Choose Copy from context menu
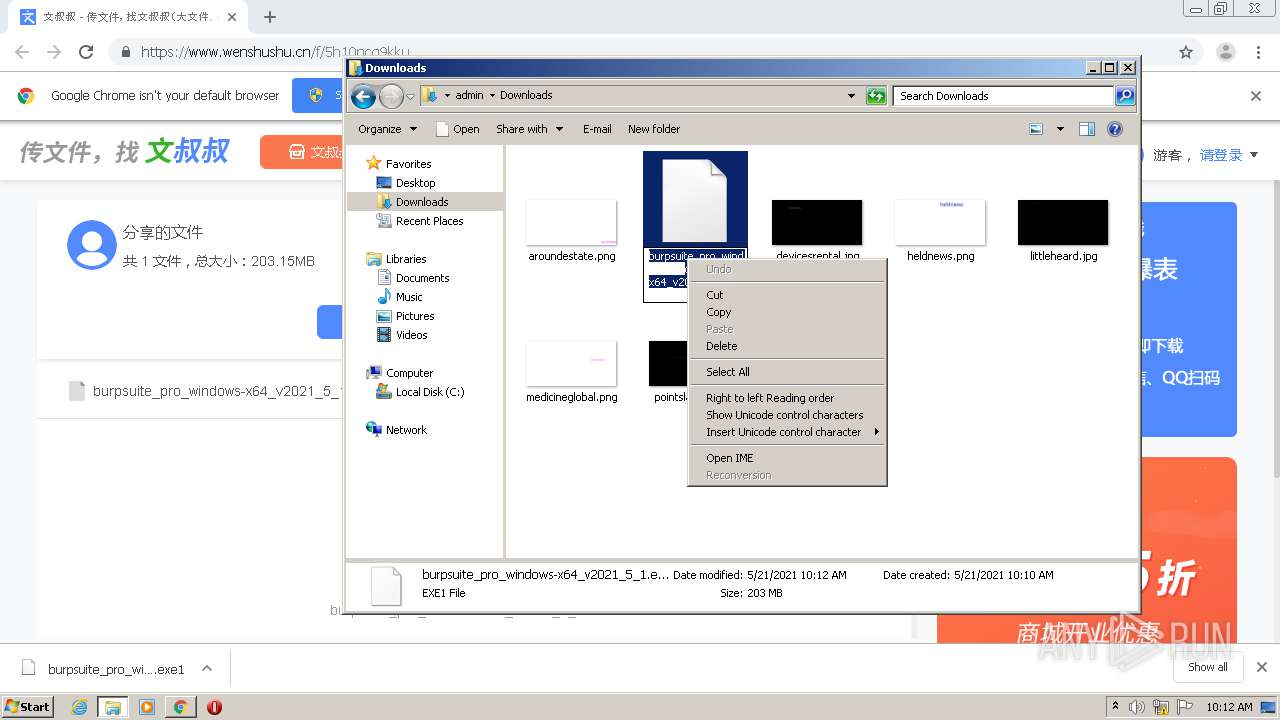 (x=787, y=312)
